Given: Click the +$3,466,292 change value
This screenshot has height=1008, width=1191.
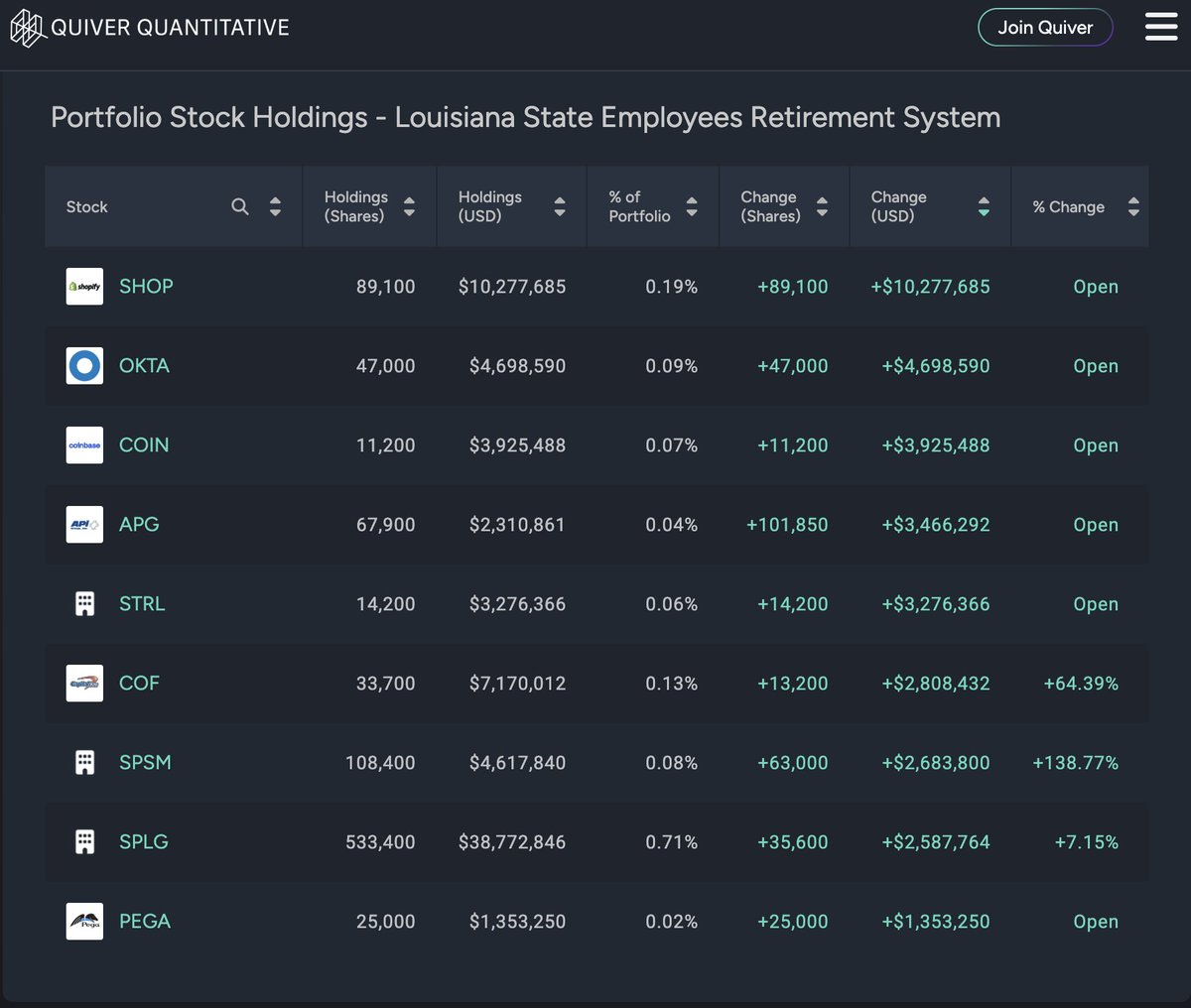Looking at the screenshot, I should tap(936, 525).
